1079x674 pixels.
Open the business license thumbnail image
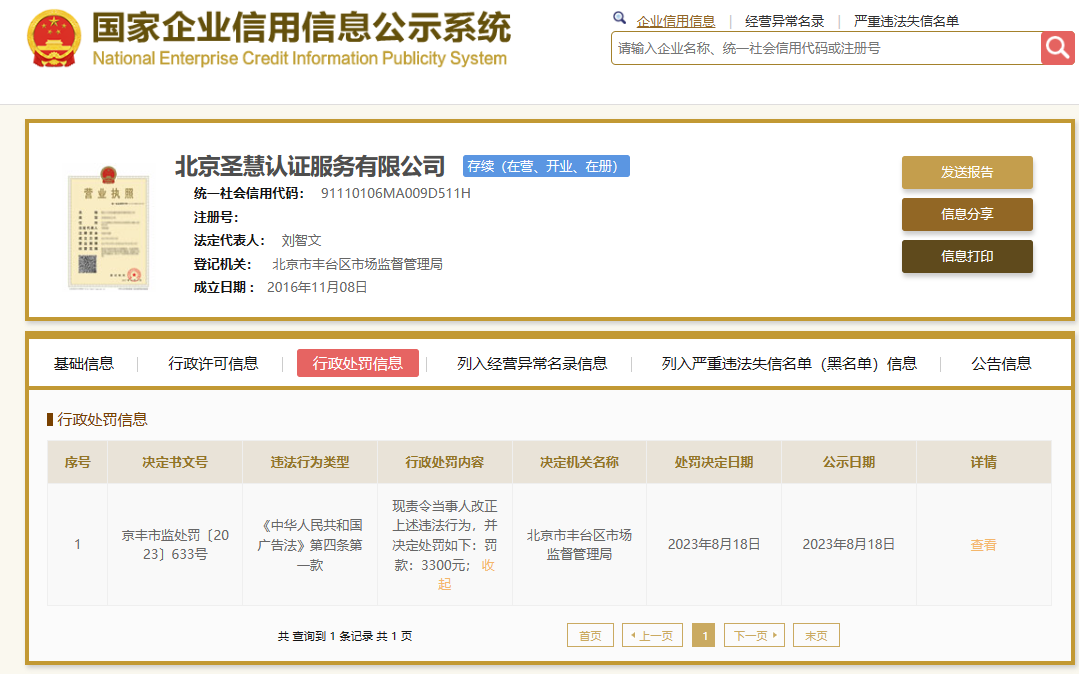tap(108, 228)
